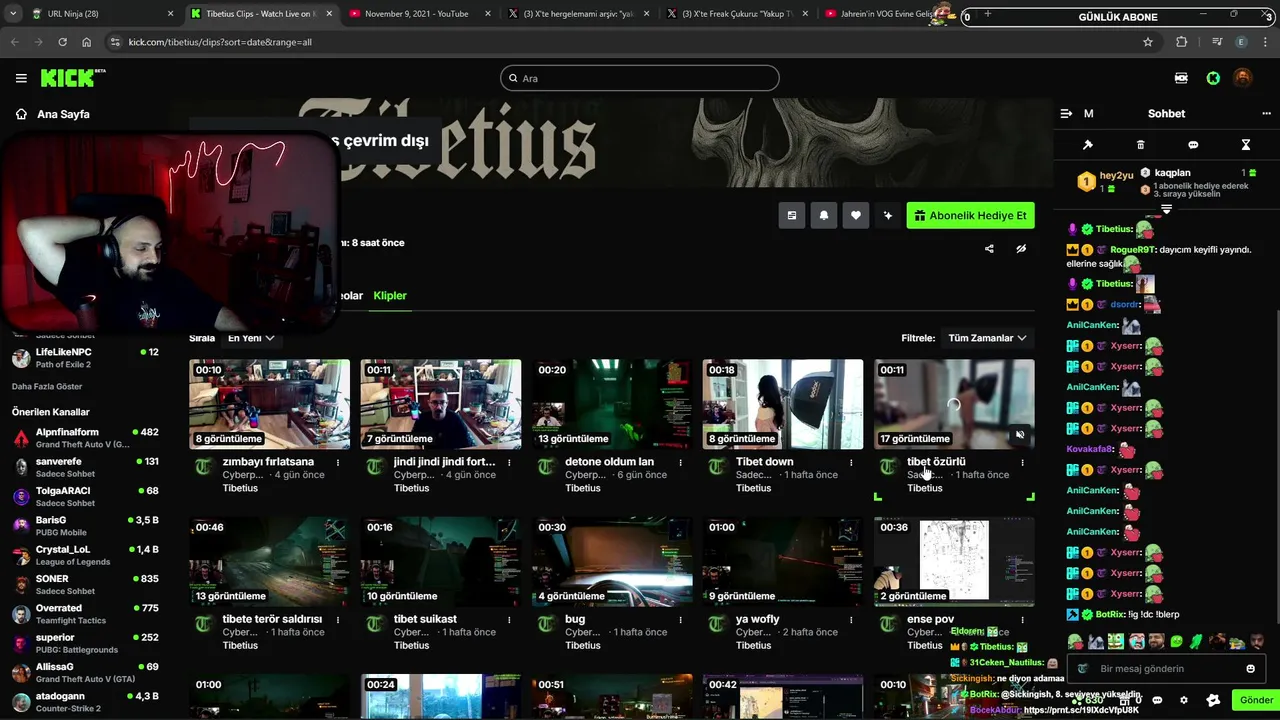Switch to X'te Freak Çukuru browser tab

(738, 14)
